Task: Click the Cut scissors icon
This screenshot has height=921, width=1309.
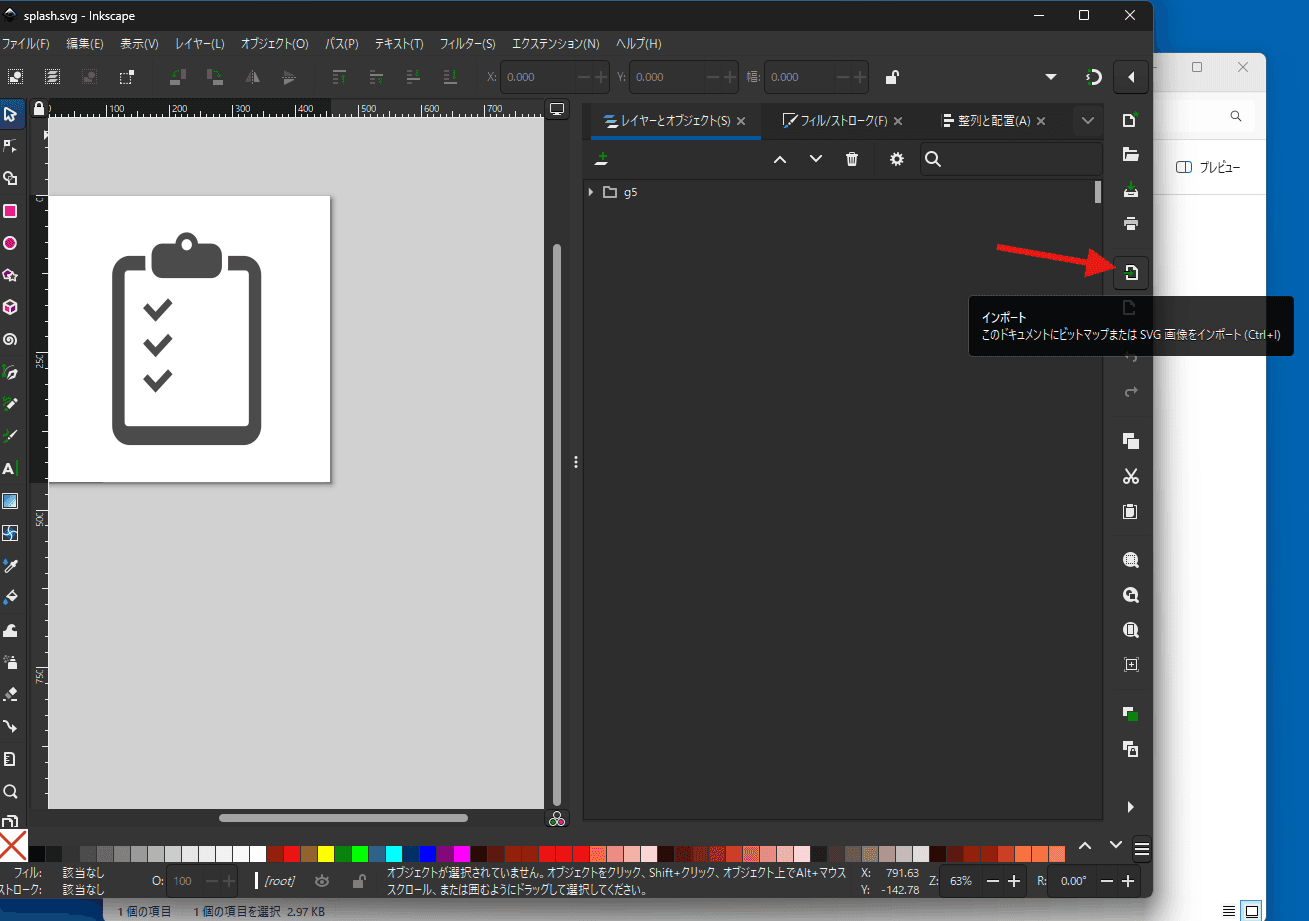Action: coord(1130,476)
